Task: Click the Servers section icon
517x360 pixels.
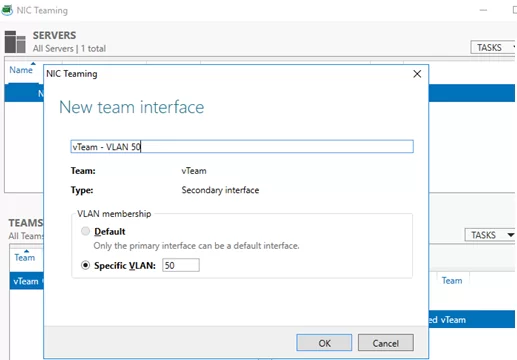Action: (x=15, y=42)
